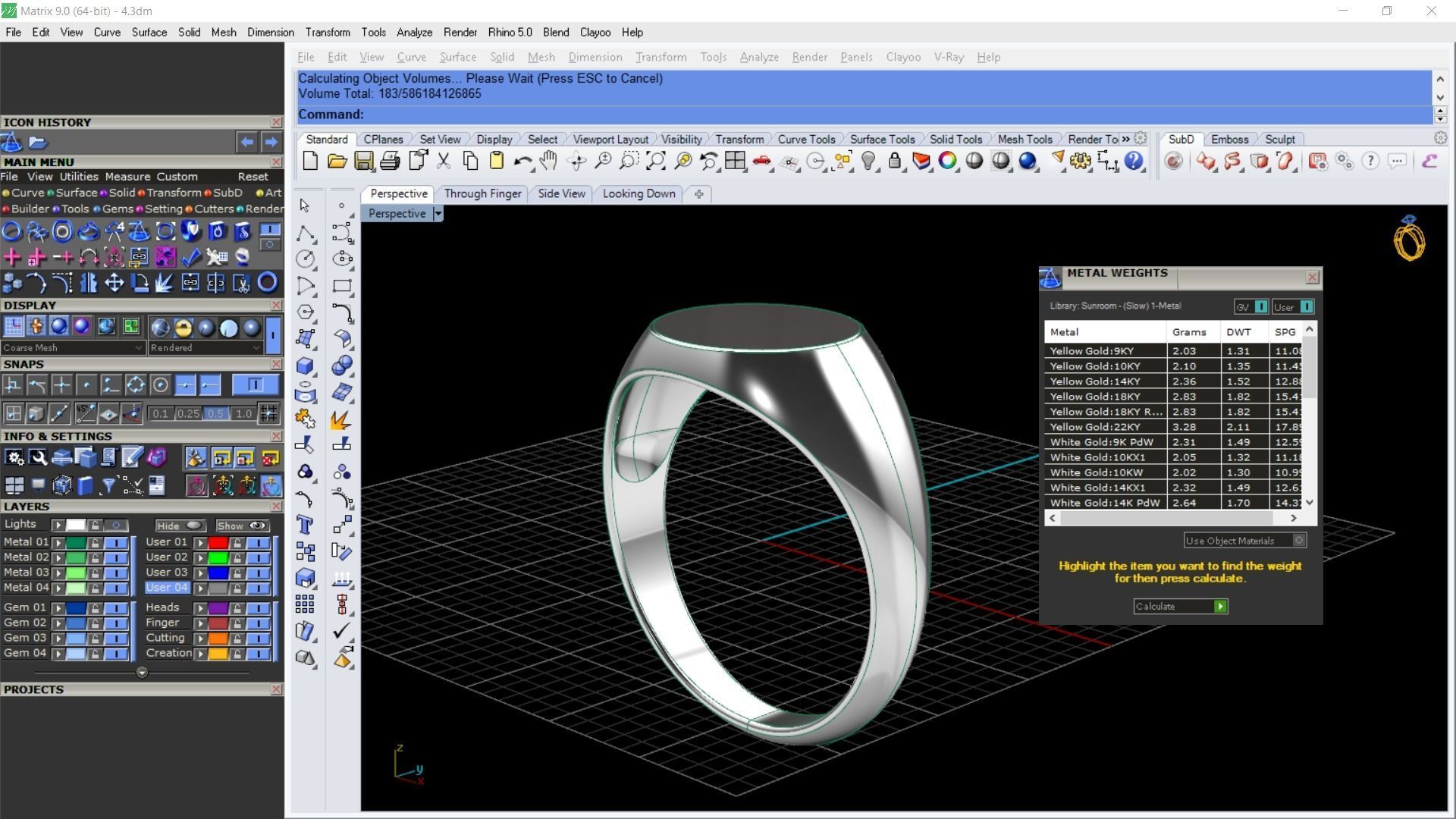Viewport: 1456px width, 819px height.
Task: Open the Clayoo menu in top menu bar
Action: pyautogui.click(x=595, y=32)
